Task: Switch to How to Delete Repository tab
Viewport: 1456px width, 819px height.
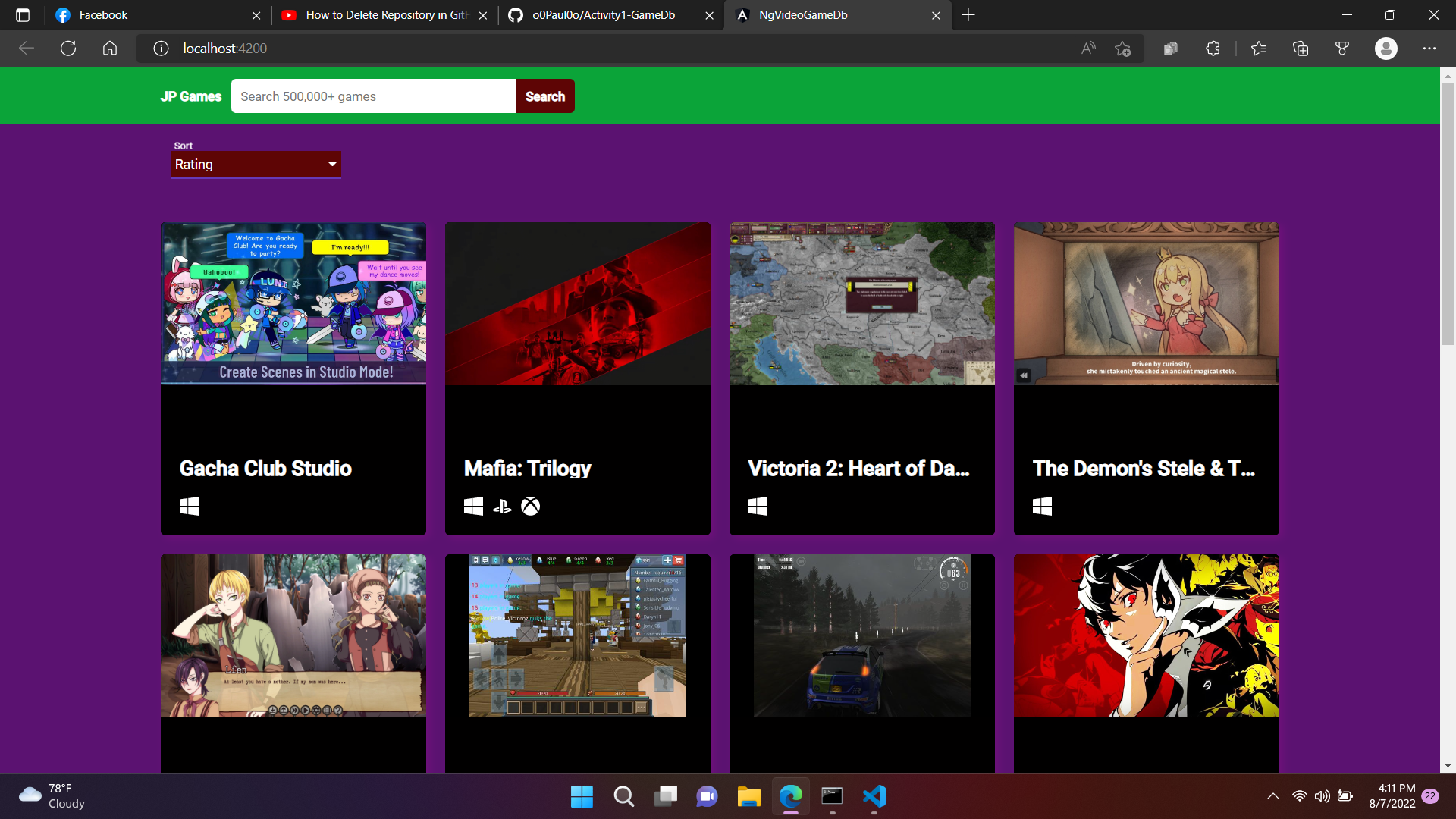Action: tap(385, 15)
